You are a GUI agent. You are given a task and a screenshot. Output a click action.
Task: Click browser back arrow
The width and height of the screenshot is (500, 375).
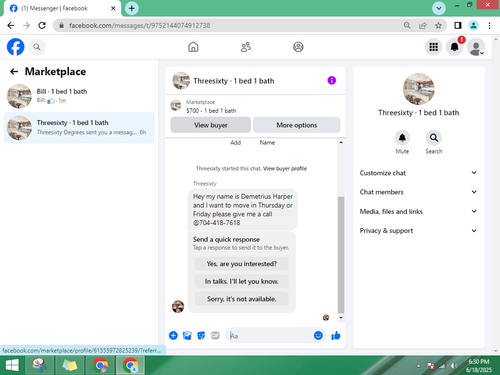(x=11, y=25)
